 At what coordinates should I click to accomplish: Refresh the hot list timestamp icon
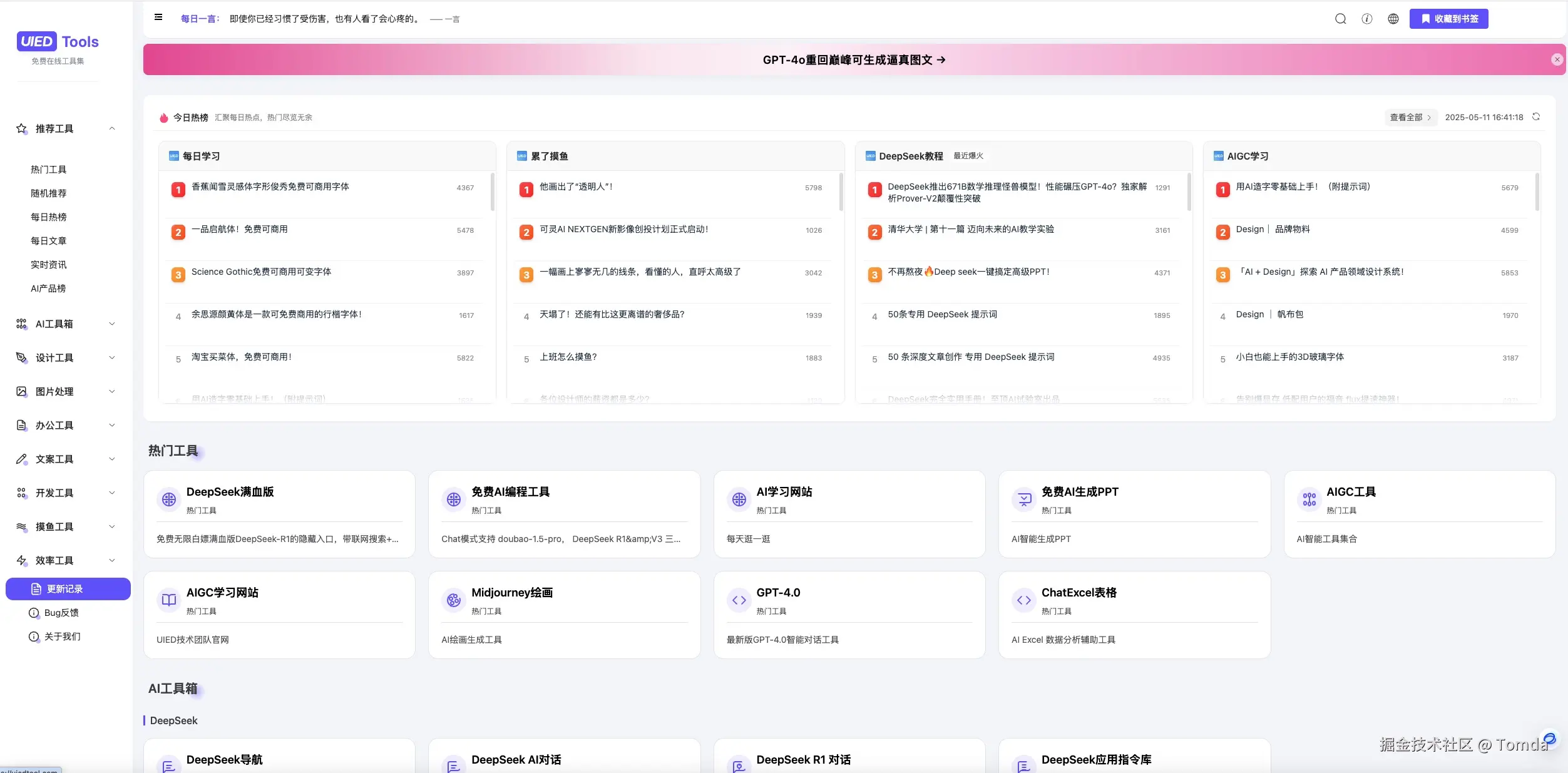pos(1535,117)
